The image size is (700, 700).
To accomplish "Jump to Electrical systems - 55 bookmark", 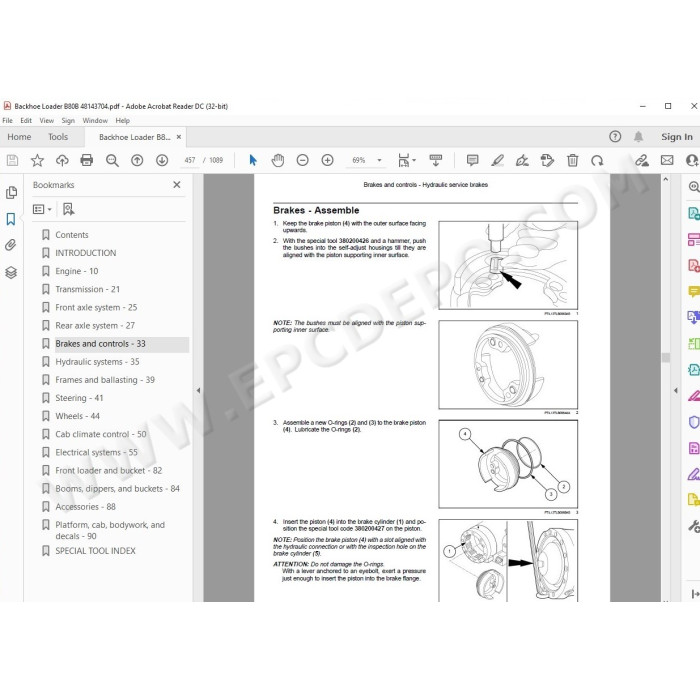I will [96, 452].
